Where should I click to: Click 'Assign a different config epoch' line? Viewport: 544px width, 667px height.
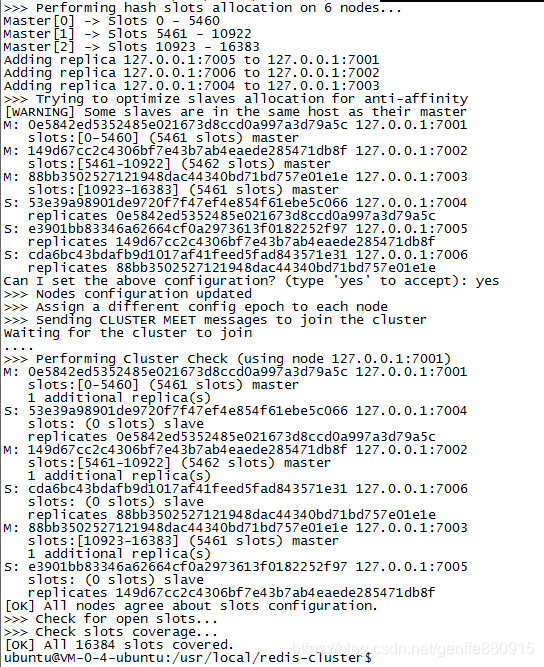[196, 307]
